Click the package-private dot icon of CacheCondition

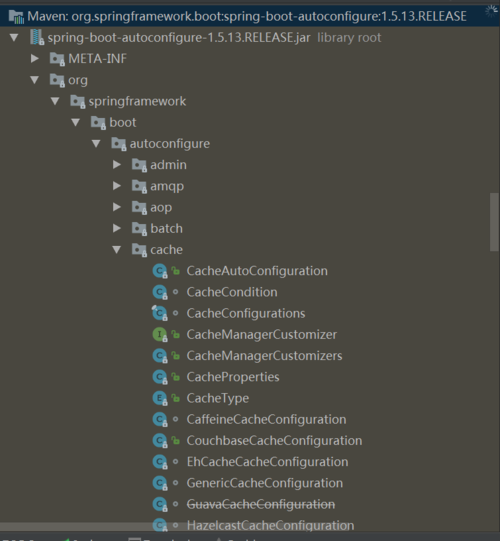[175, 292]
